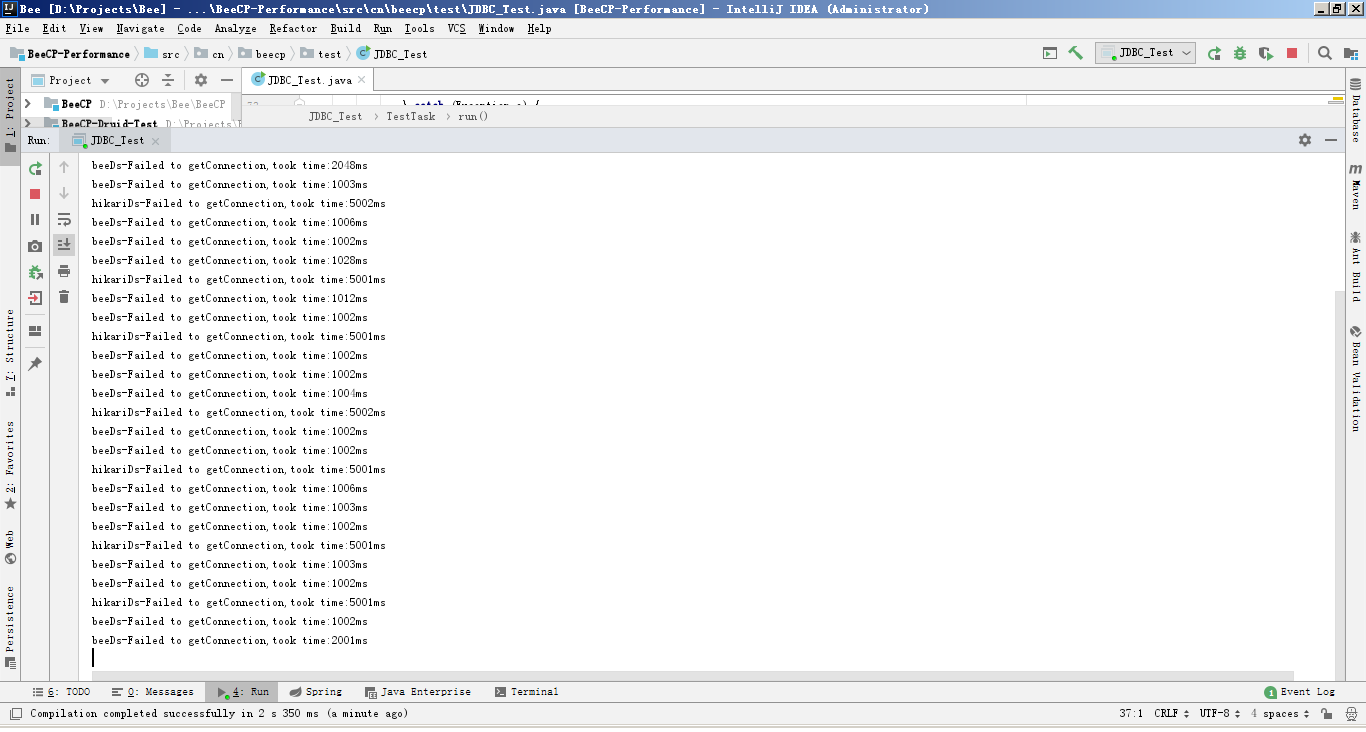Close the JDBC_Test.java editor tab

[x=362, y=80]
